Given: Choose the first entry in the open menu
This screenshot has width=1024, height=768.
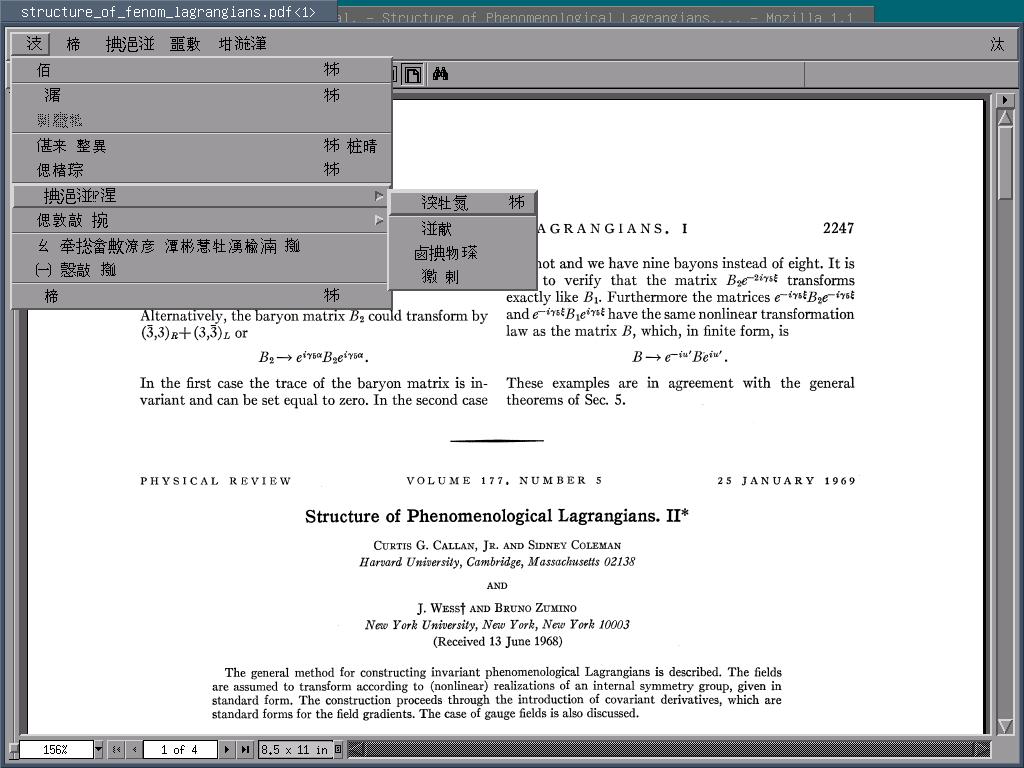Looking at the screenshot, I should [x=201, y=70].
